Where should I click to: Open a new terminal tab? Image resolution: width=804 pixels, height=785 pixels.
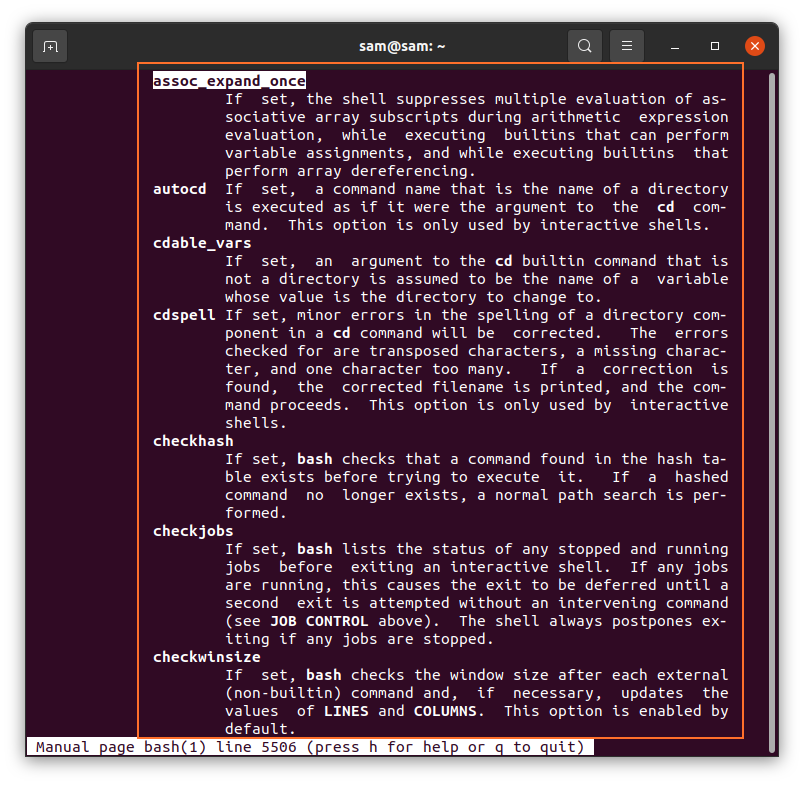tap(50, 46)
